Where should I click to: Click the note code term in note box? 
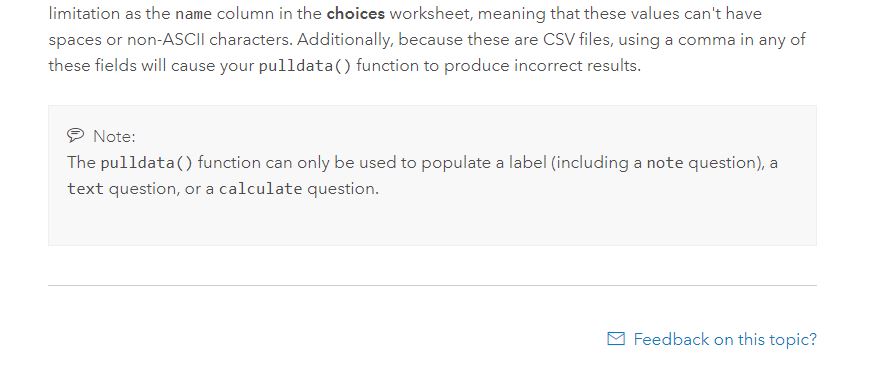coord(665,163)
